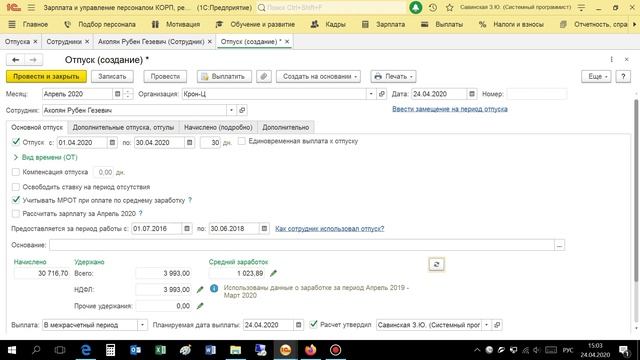
Task: Check Рассчитать зарплату за Апрель 2020
Action: tap(16, 213)
